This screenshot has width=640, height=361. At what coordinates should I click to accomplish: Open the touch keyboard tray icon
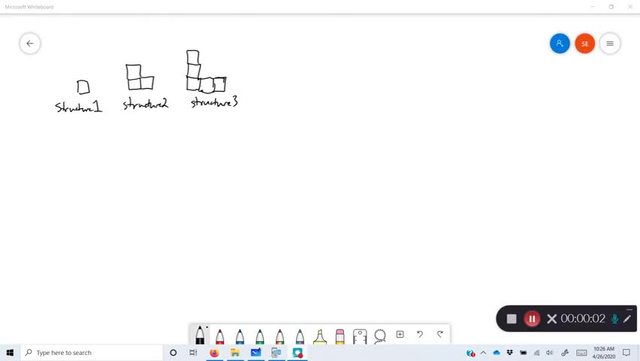point(582,352)
